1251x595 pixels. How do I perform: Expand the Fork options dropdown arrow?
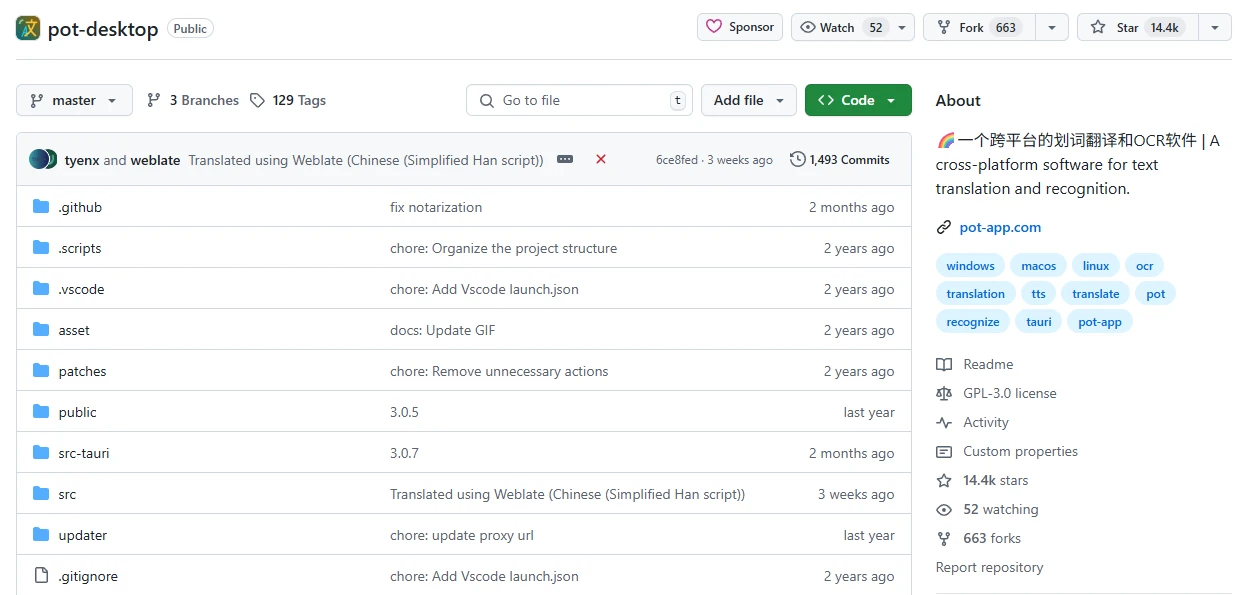click(1052, 27)
